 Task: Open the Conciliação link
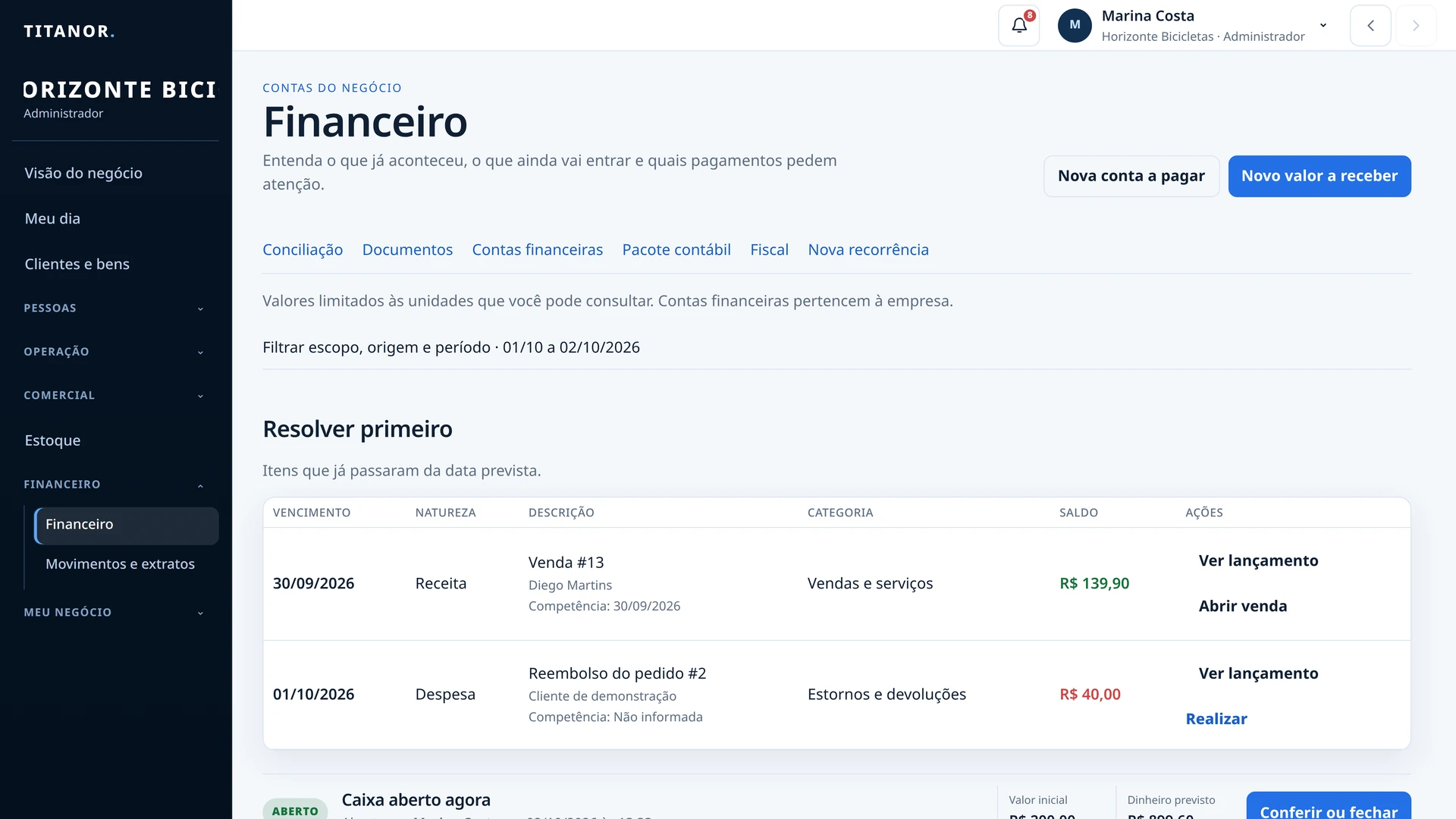click(303, 249)
